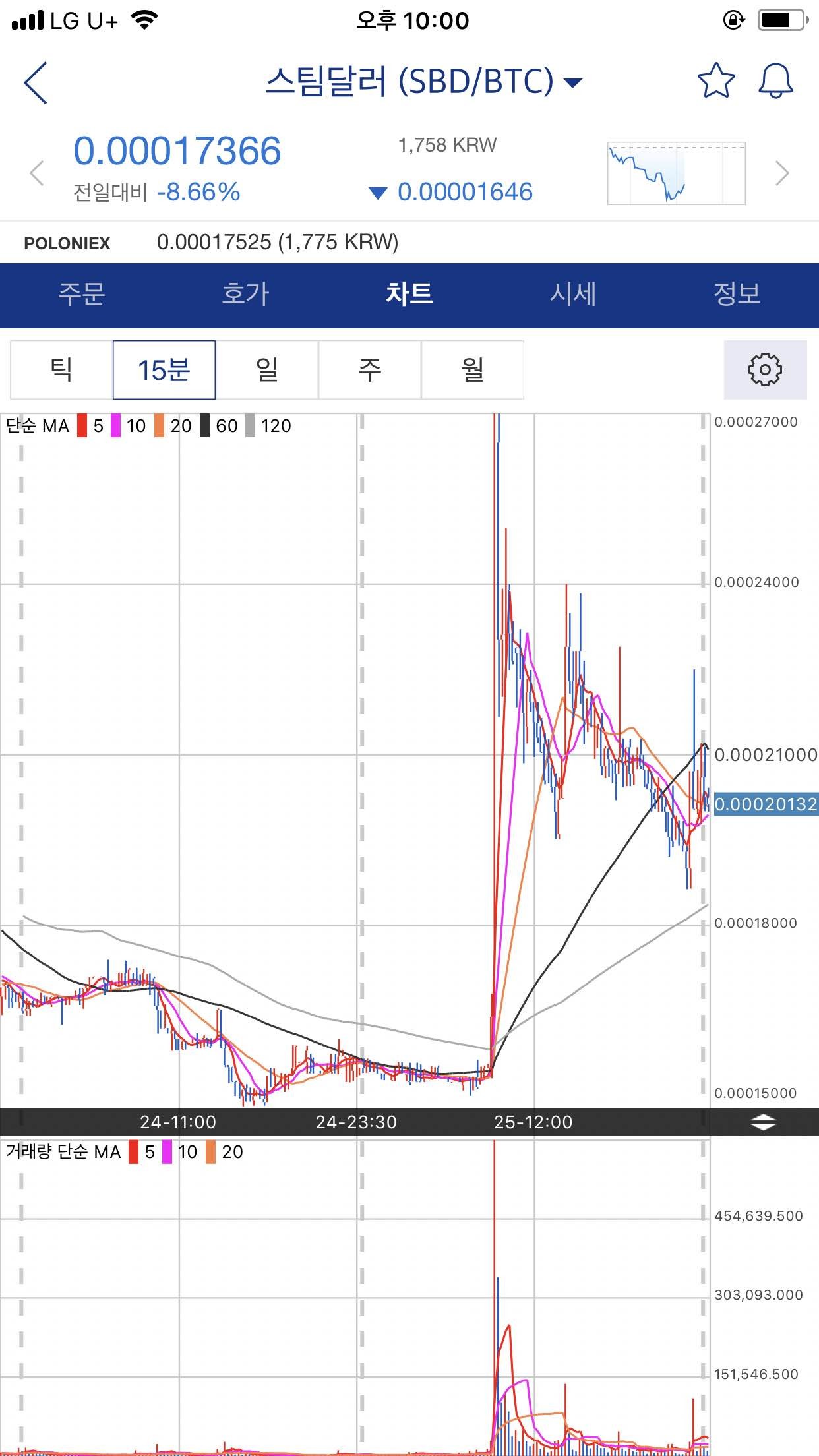Open the 주문 order tab
The height and width of the screenshot is (1456, 819).
click(82, 295)
